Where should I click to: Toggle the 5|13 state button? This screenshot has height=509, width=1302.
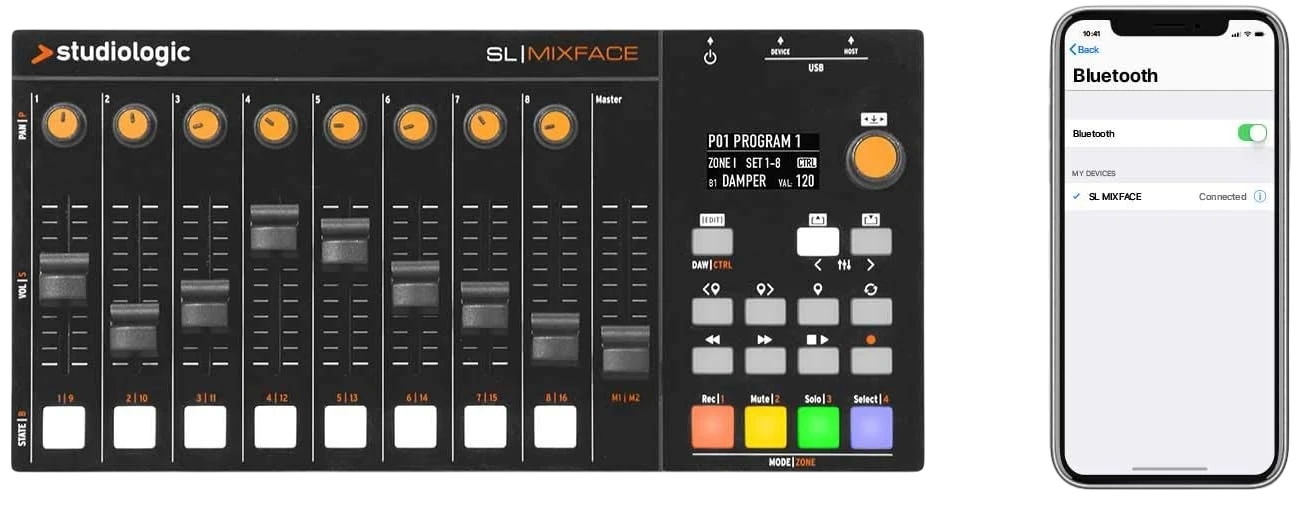tap(345, 427)
